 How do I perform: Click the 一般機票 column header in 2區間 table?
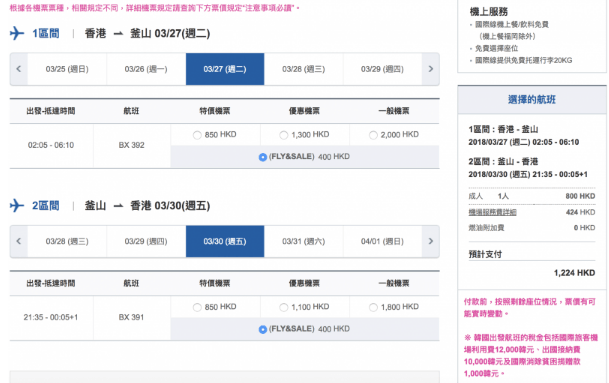click(x=394, y=284)
